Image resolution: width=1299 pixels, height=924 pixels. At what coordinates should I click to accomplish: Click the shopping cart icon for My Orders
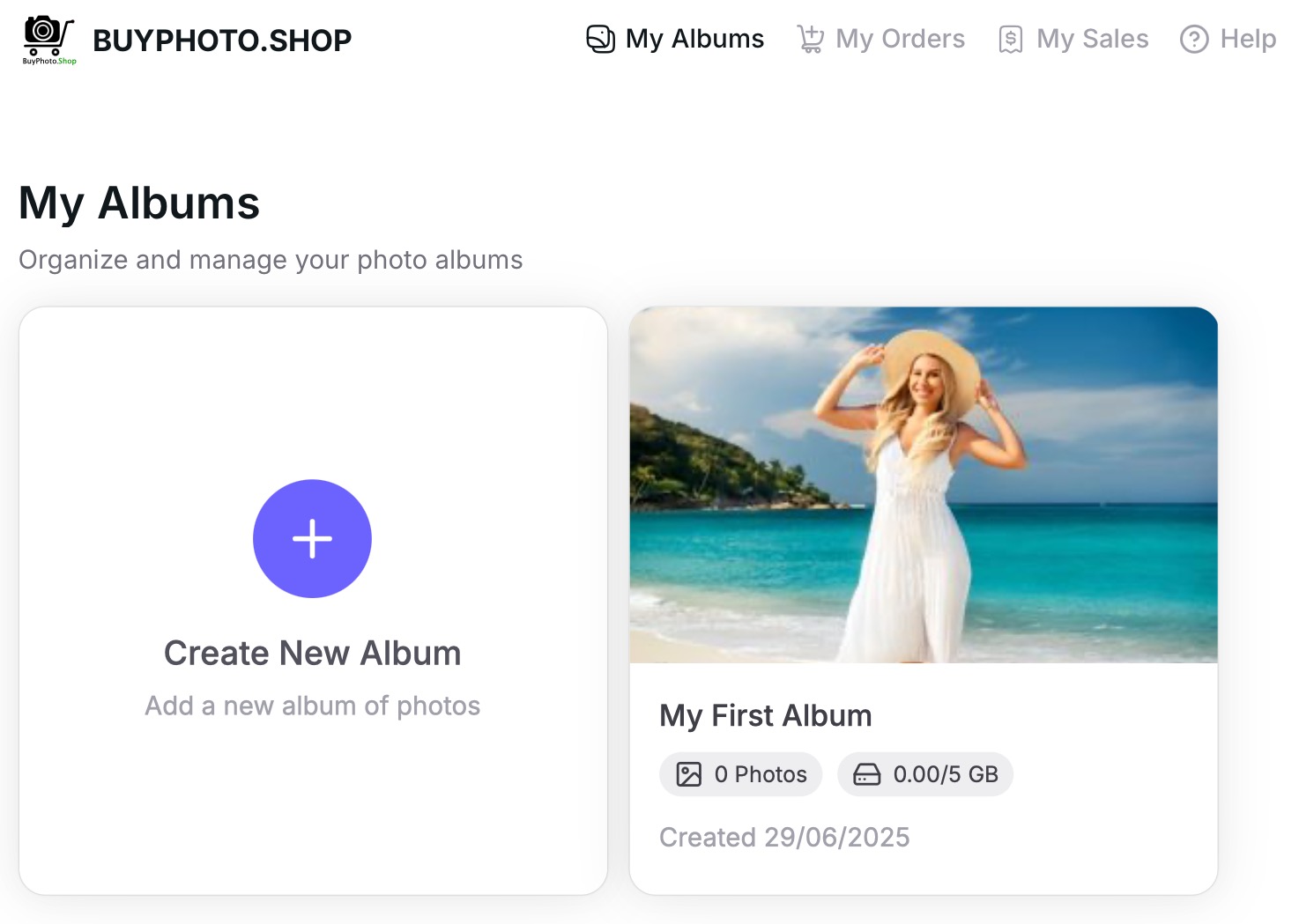810,39
